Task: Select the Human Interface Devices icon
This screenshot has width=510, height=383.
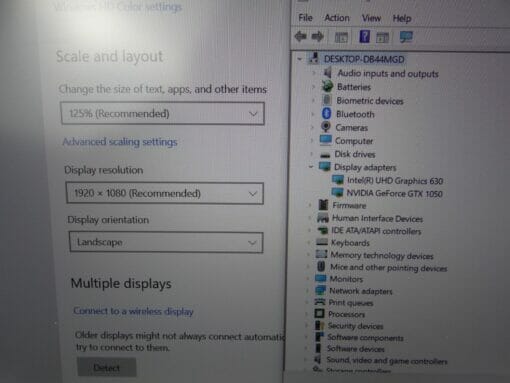Action: pos(323,218)
